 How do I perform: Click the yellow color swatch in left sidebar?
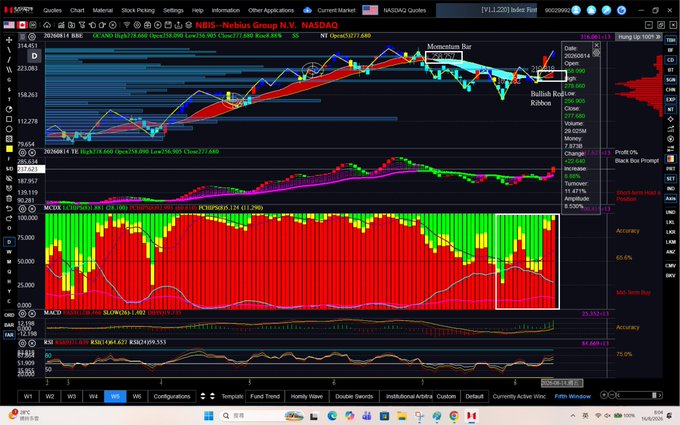(9, 149)
